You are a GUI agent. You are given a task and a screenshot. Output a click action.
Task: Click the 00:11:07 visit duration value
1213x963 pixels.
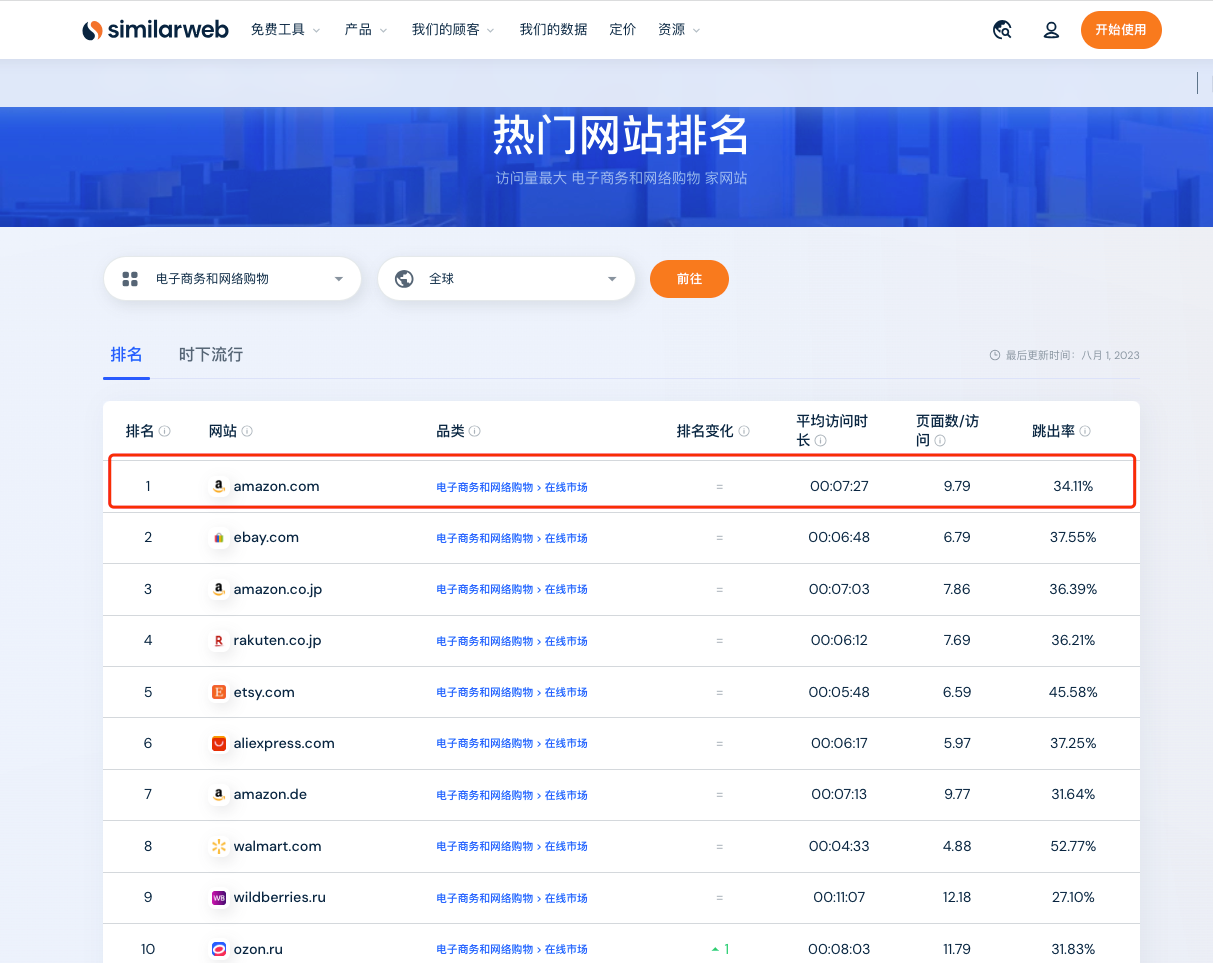[x=839, y=898]
